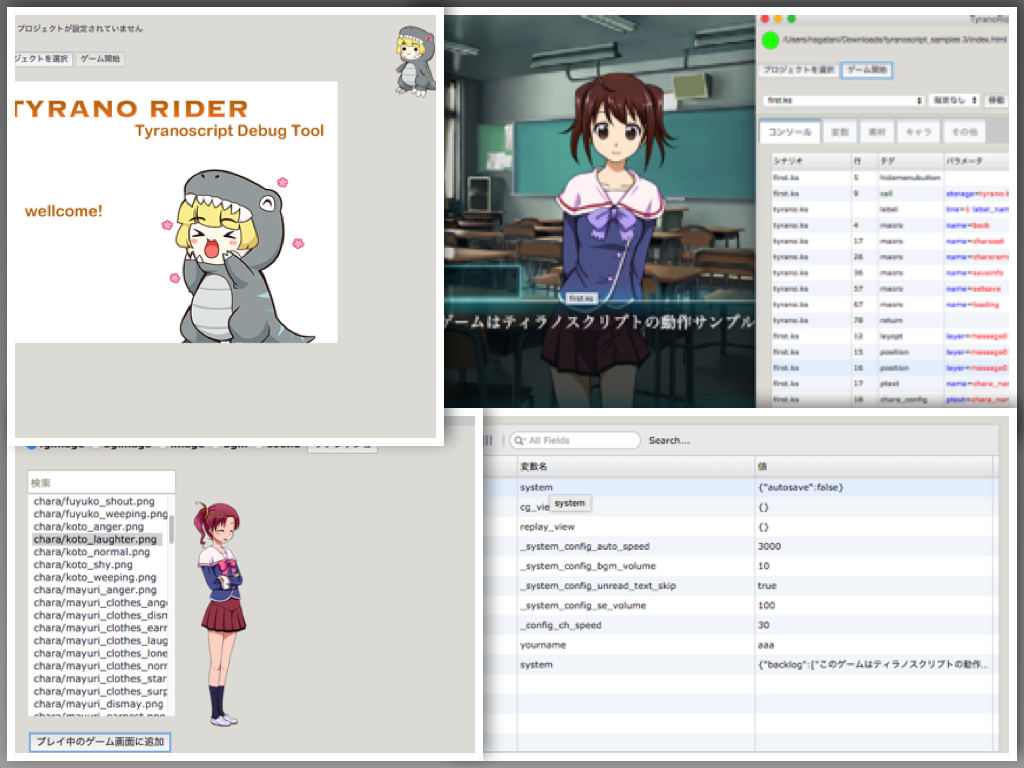Click the asset file list scrollbar thumb
The height and width of the screenshot is (768, 1024).
click(x=172, y=528)
